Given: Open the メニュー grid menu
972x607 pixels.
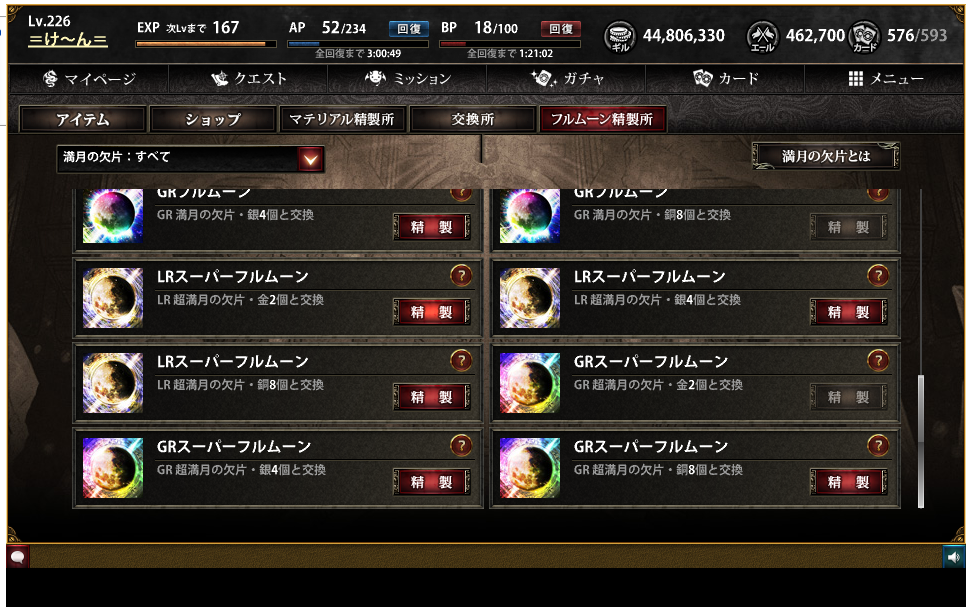Looking at the screenshot, I should (x=885, y=79).
